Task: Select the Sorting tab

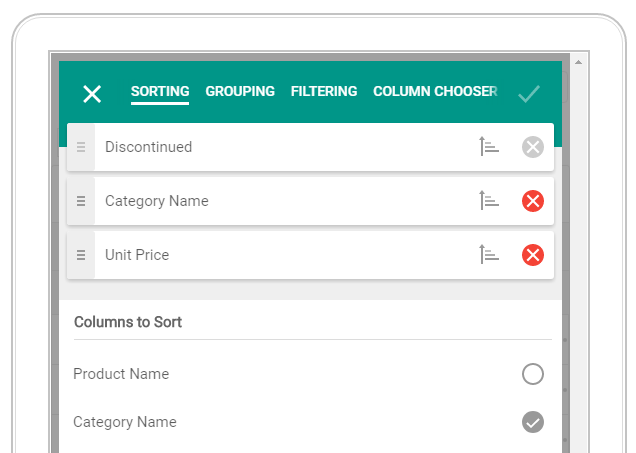Action: (160, 91)
